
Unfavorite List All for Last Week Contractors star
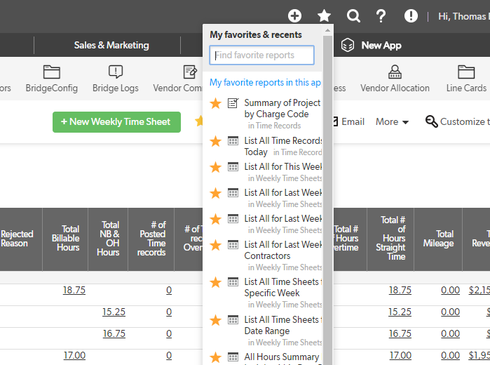pos(216,245)
